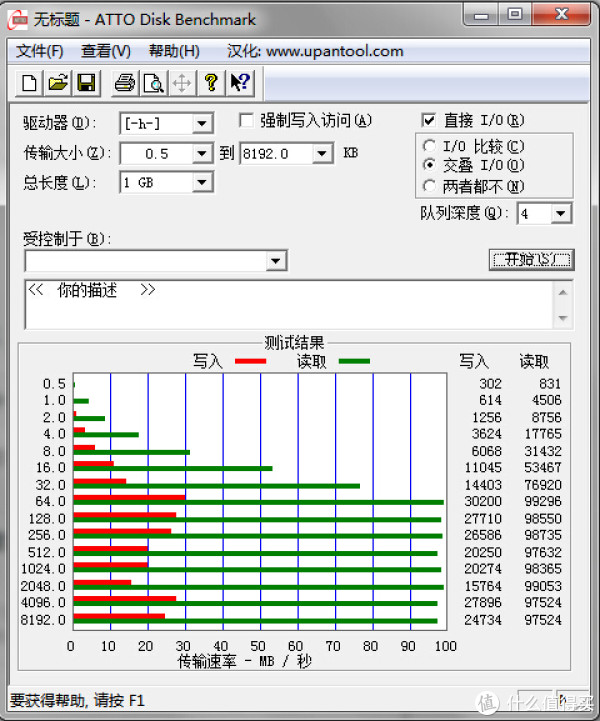The image size is (600, 721).
Task: Expand the 队列深度 queue depth dropdown
Action: click(x=560, y=214)
